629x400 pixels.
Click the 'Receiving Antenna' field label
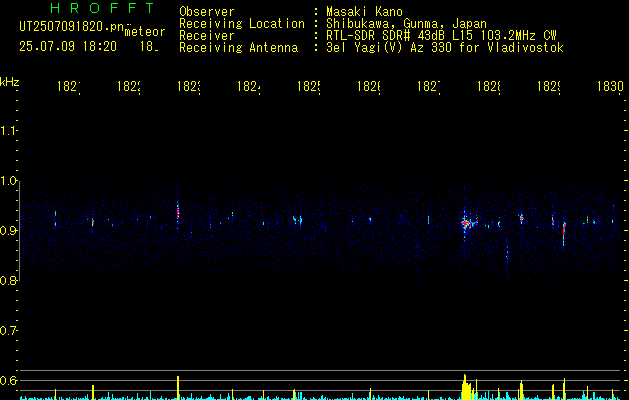(x=238, y=48)
